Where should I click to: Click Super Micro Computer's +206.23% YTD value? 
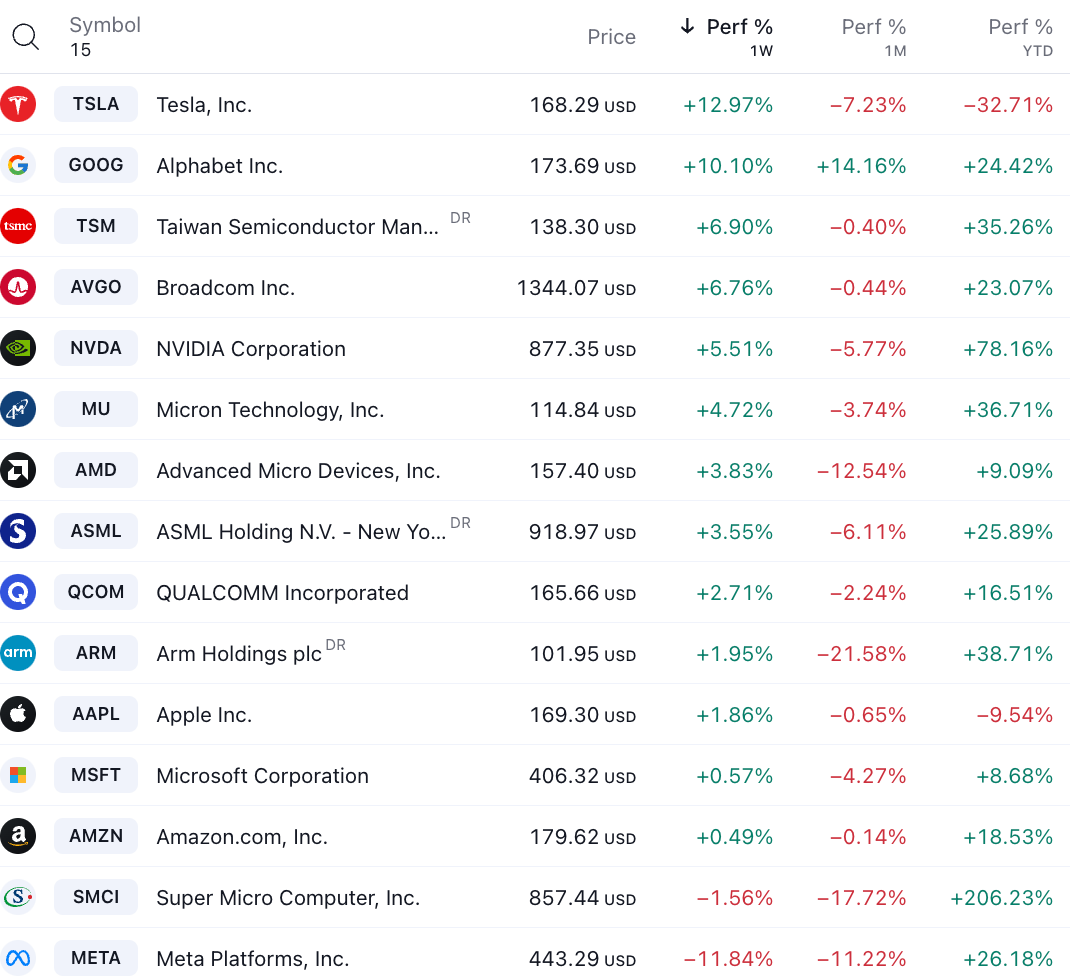click(x=1001, y=897)
